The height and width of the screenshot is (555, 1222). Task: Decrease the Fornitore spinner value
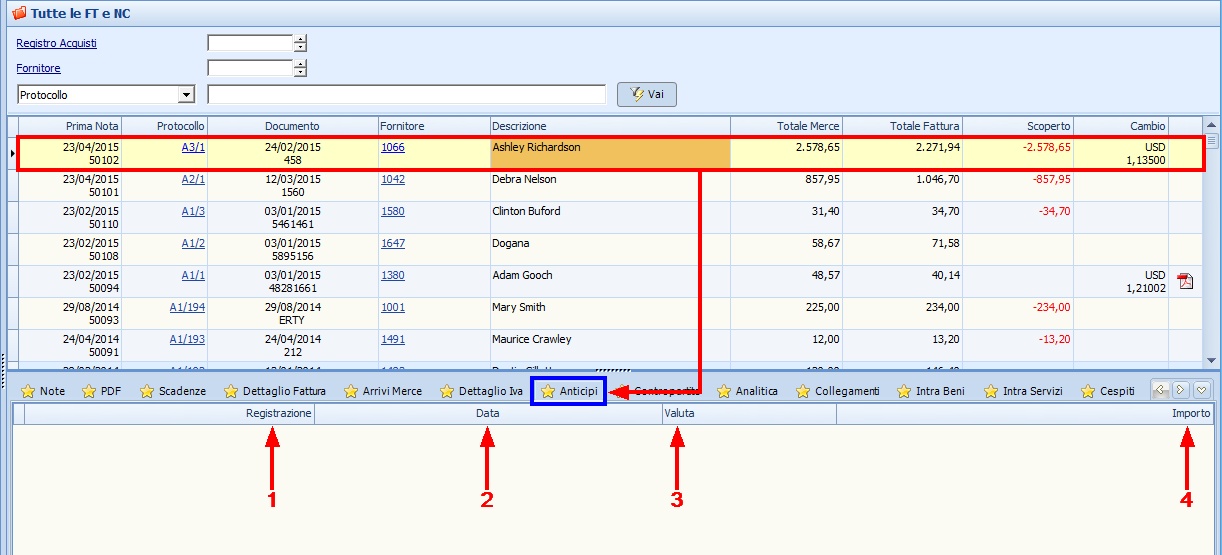click(x=300, y=73)
